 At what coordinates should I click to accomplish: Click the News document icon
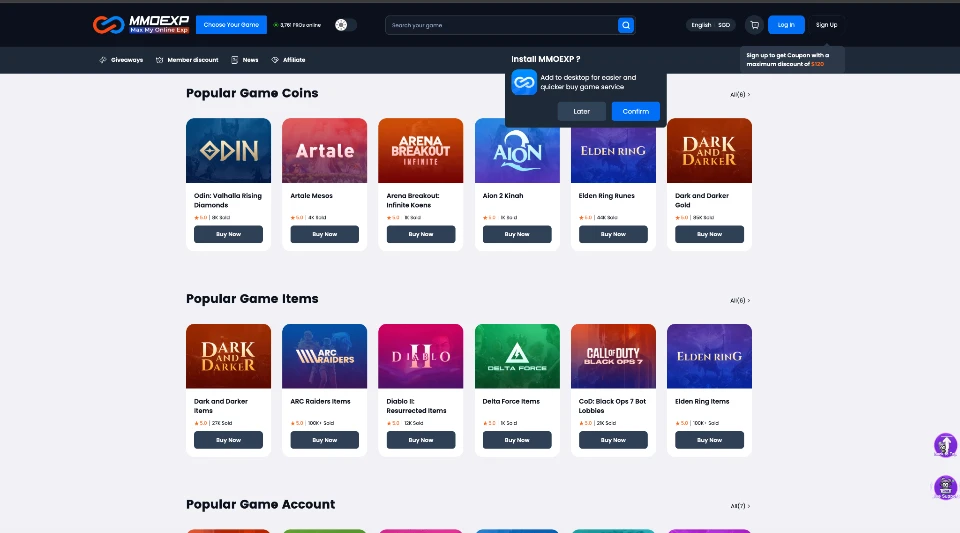pyautogui.click(x=234, y=60)
